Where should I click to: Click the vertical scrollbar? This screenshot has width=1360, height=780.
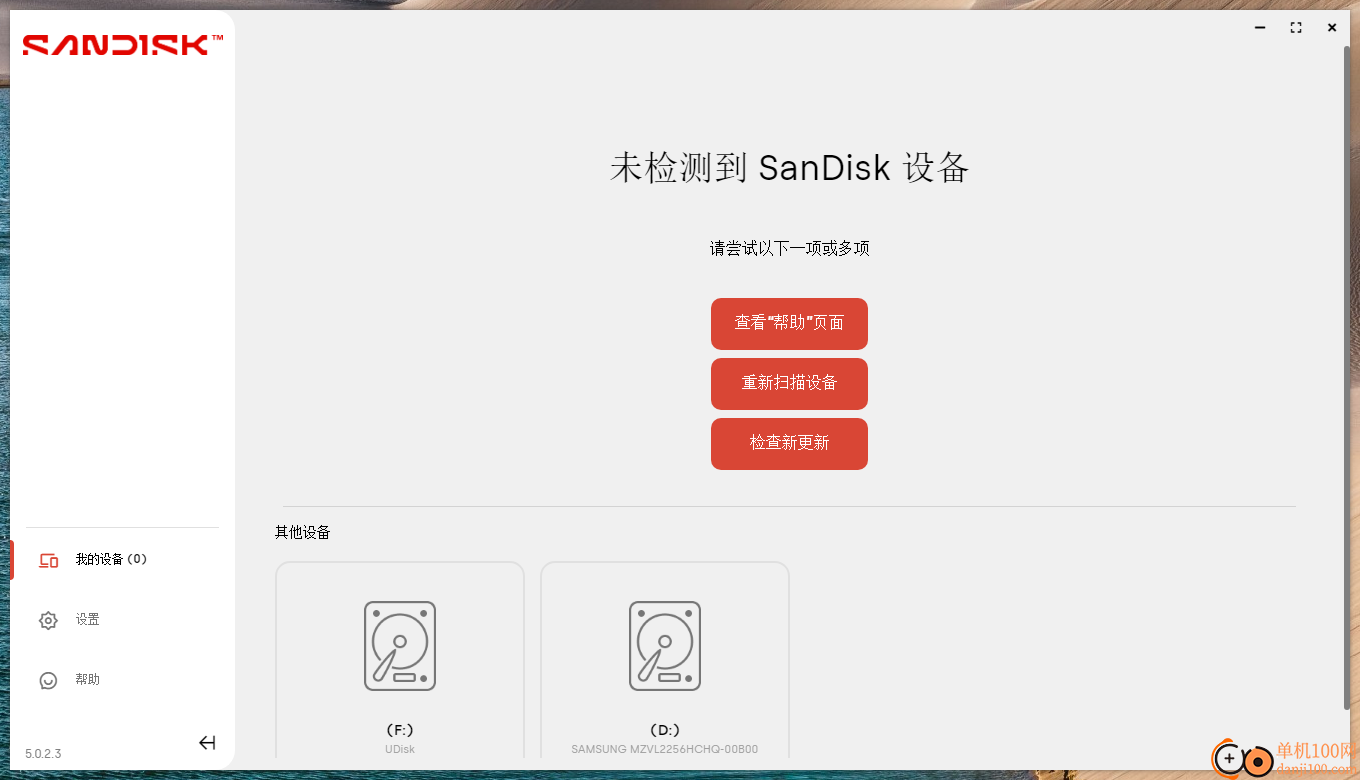[1346, 378]
